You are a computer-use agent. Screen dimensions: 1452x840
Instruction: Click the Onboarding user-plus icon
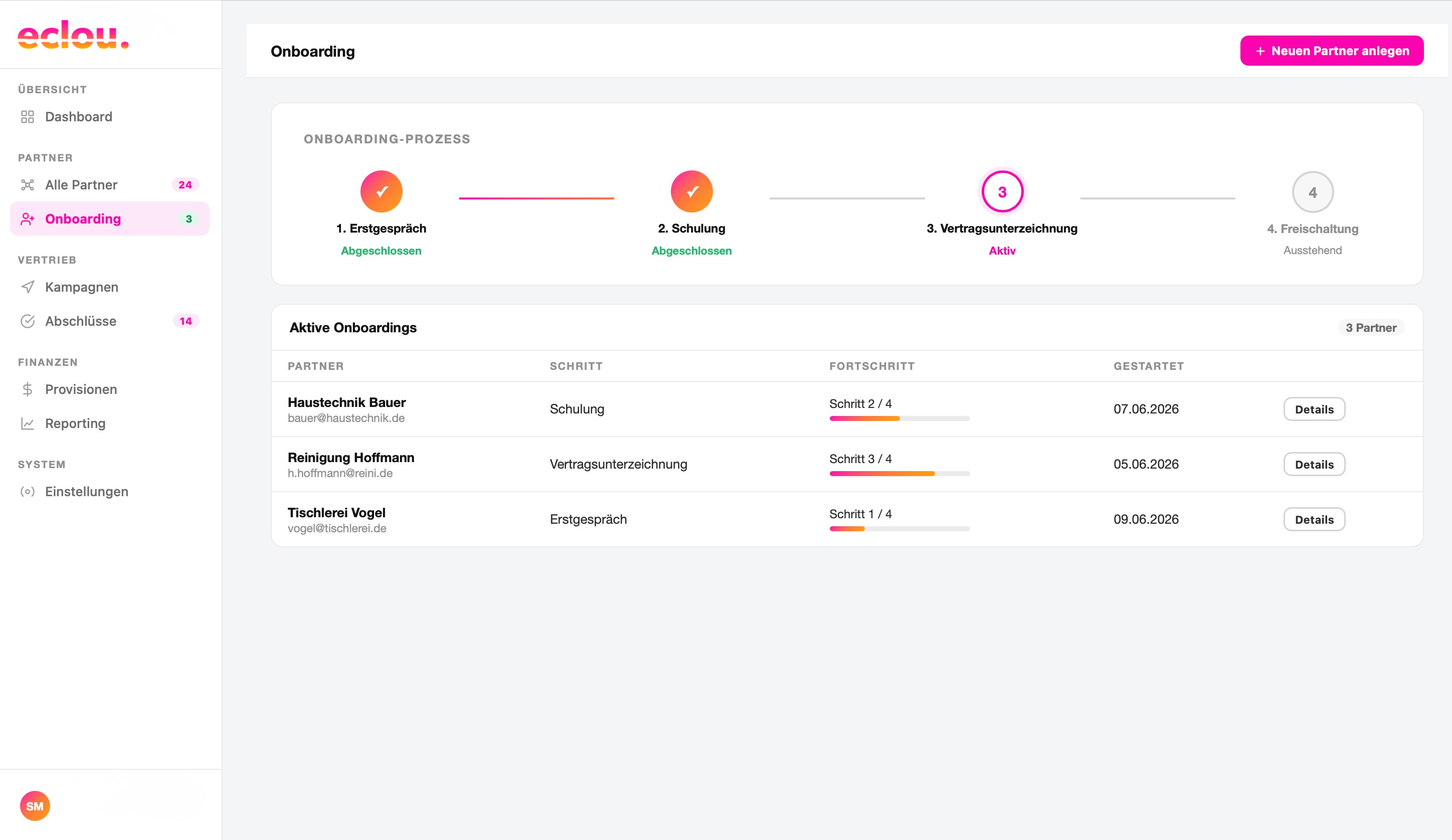(28, 219)
